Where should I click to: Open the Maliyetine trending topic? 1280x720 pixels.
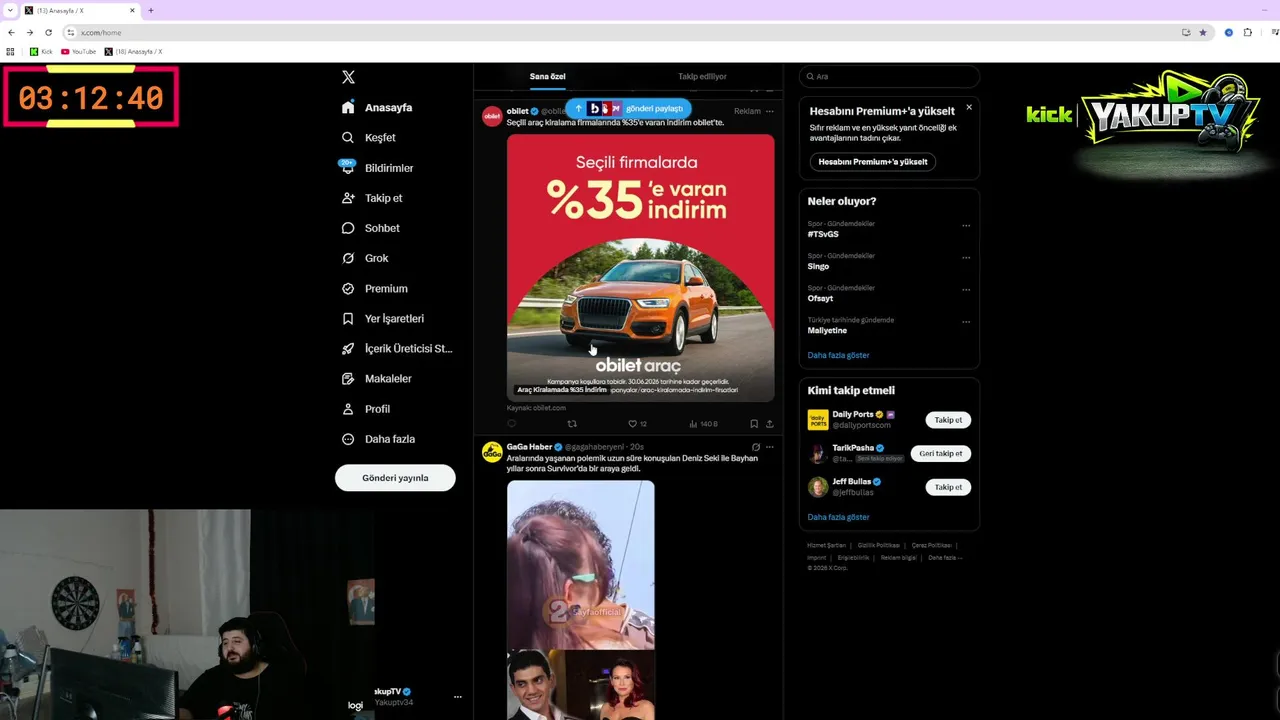(x=827, y=330)
